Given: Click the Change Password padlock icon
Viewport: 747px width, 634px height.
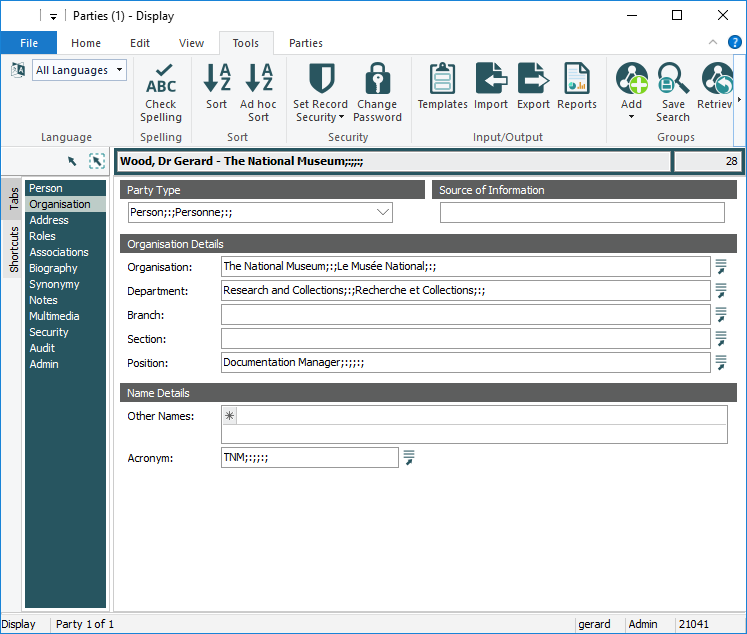Looking at the screenshot, I should pyautogui.click(x=377, y=80).
